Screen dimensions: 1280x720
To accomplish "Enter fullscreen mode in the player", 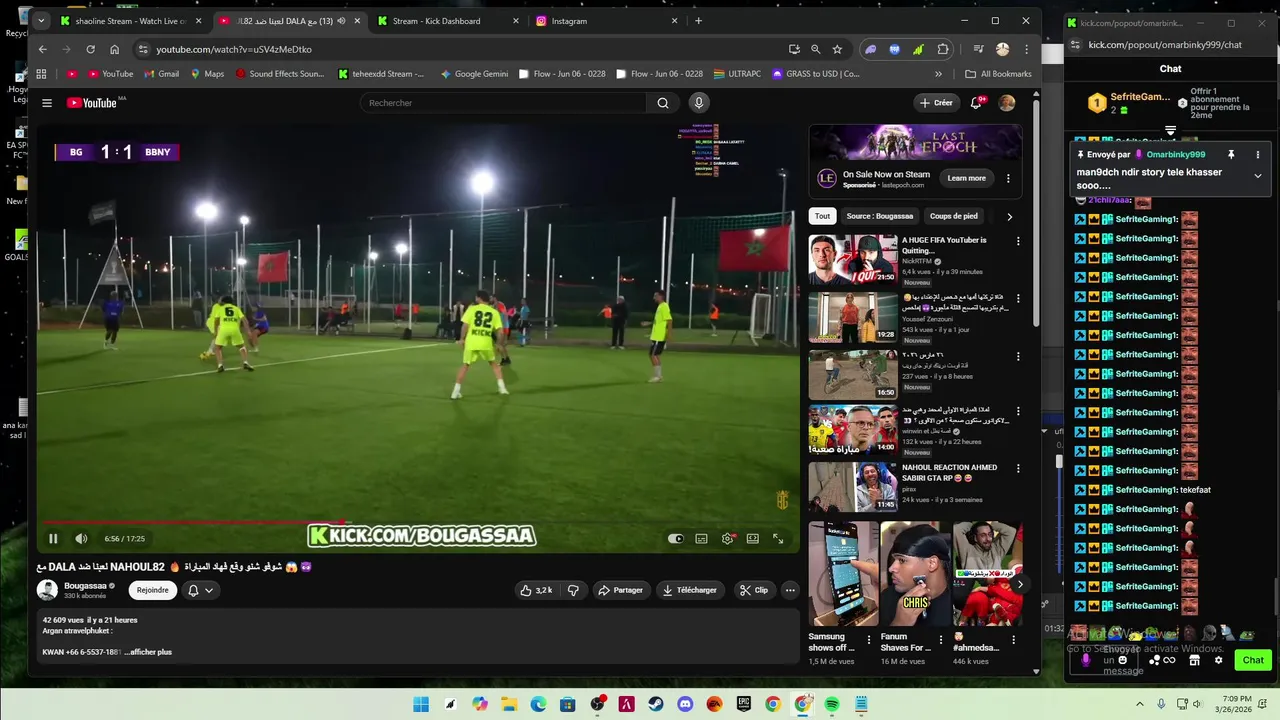I will [778, 538].
